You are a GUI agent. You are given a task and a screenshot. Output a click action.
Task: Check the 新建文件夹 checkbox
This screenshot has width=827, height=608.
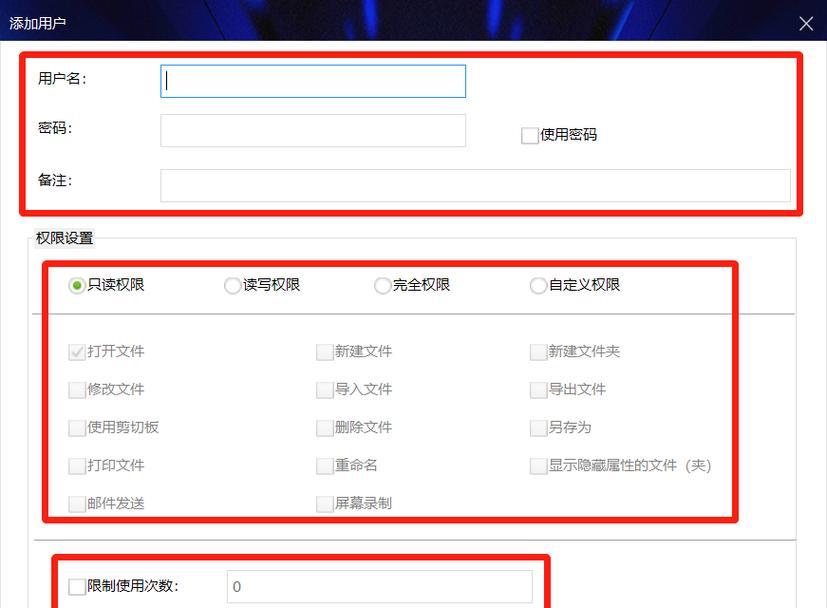pyautogui.click(x=538, y=352)
